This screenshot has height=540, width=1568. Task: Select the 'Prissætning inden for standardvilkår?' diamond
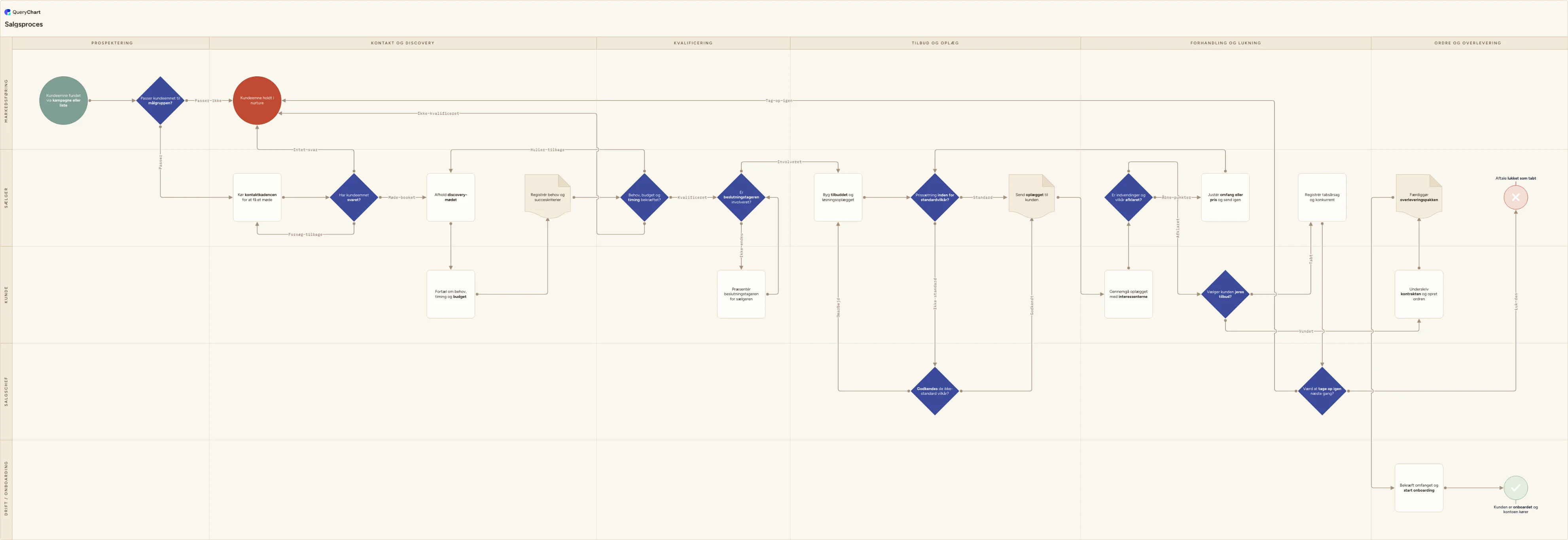point(934,197)
